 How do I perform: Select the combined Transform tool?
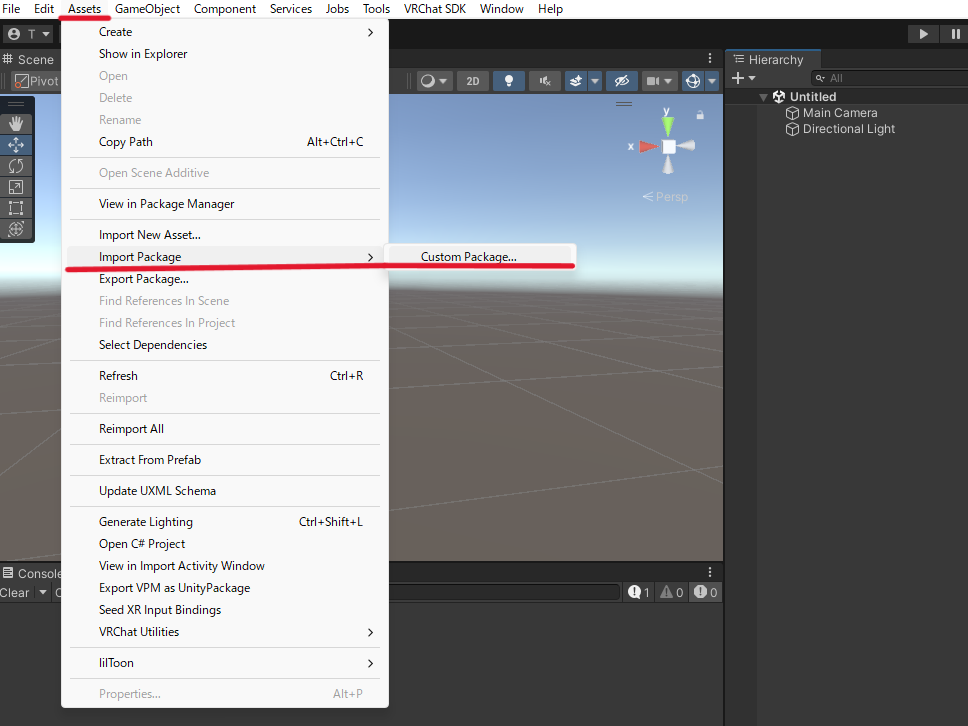(x=16, y=229)
